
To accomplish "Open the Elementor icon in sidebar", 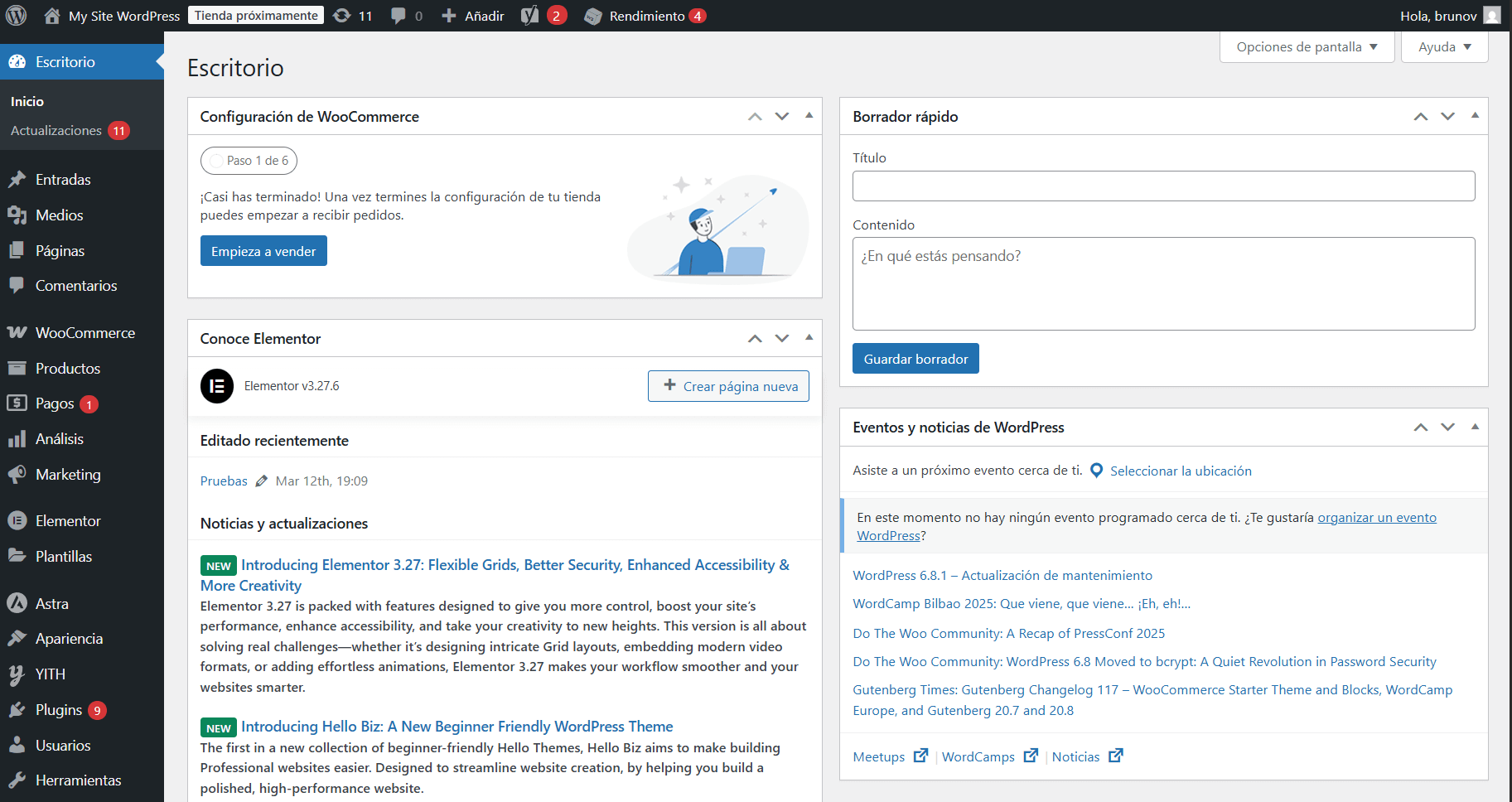I will (17, 520).
